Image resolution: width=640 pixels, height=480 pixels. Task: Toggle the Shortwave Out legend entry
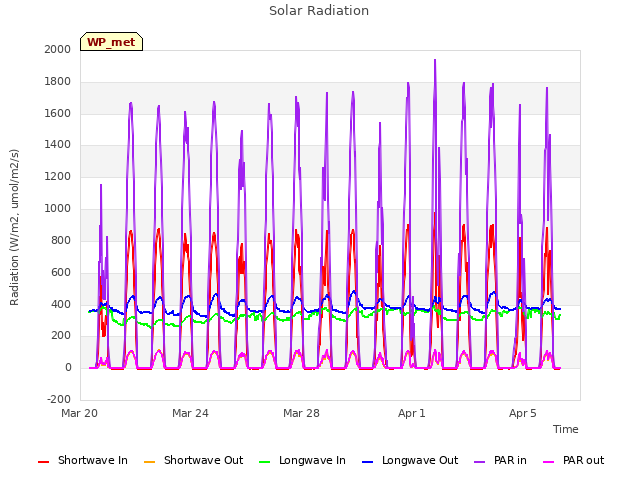click(193, 460)
